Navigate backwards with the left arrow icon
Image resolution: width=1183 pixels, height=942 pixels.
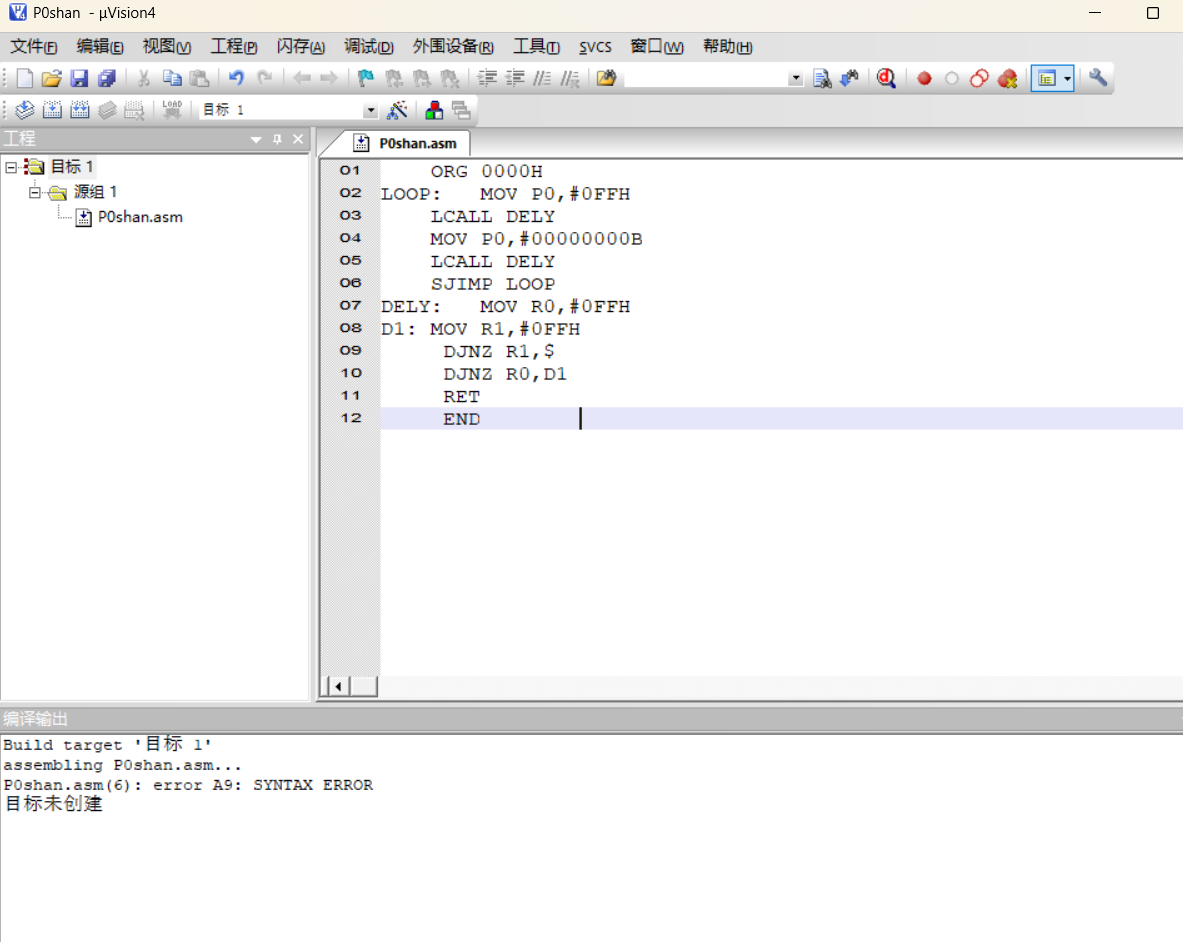coord(302,78)
